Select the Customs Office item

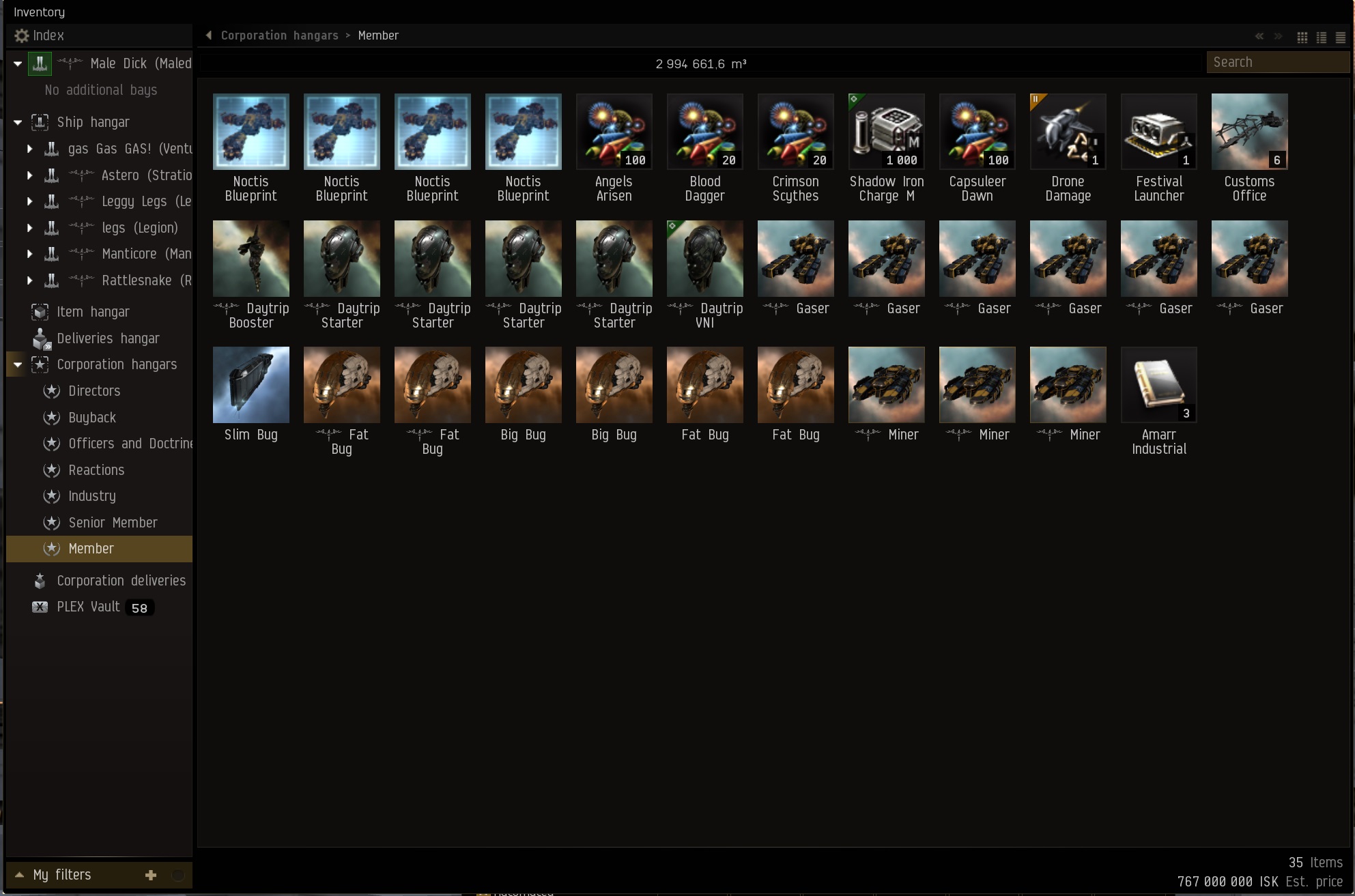(1249, 132)
